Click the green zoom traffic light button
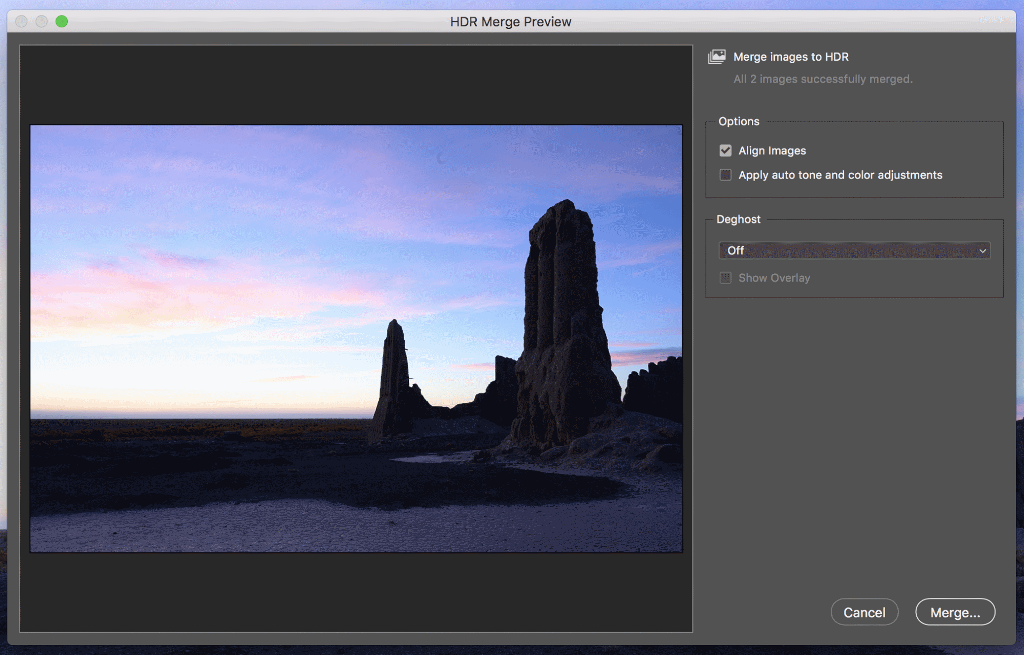Viewport: 1024px width, 655px height. pyautogui.click(x=62, y=20)
